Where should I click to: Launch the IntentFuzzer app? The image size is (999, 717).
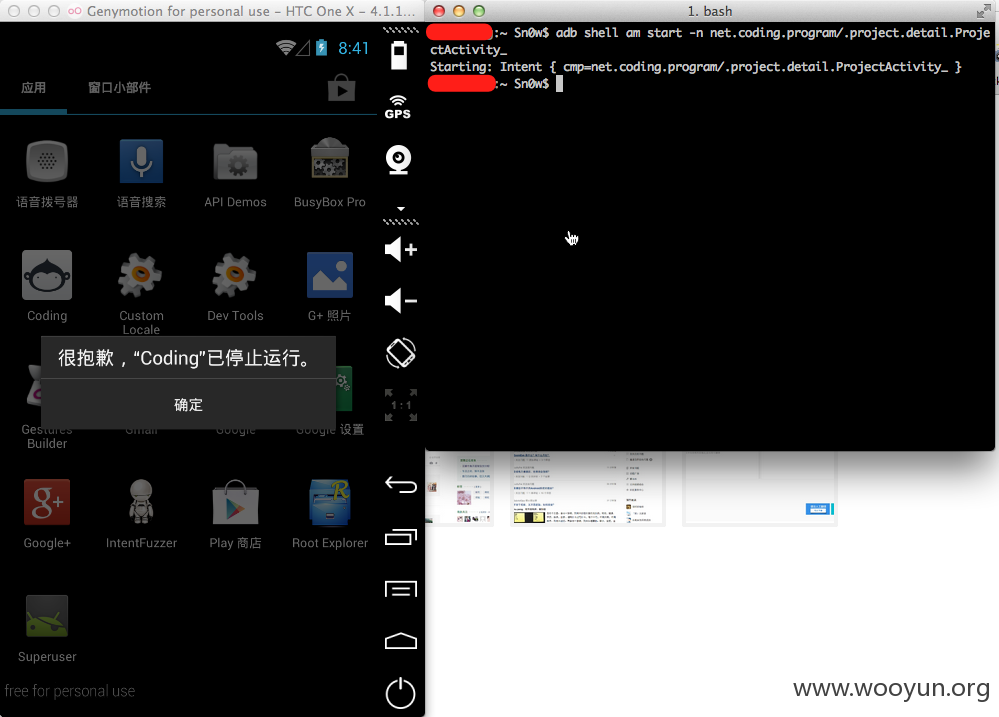pos(141,514)
